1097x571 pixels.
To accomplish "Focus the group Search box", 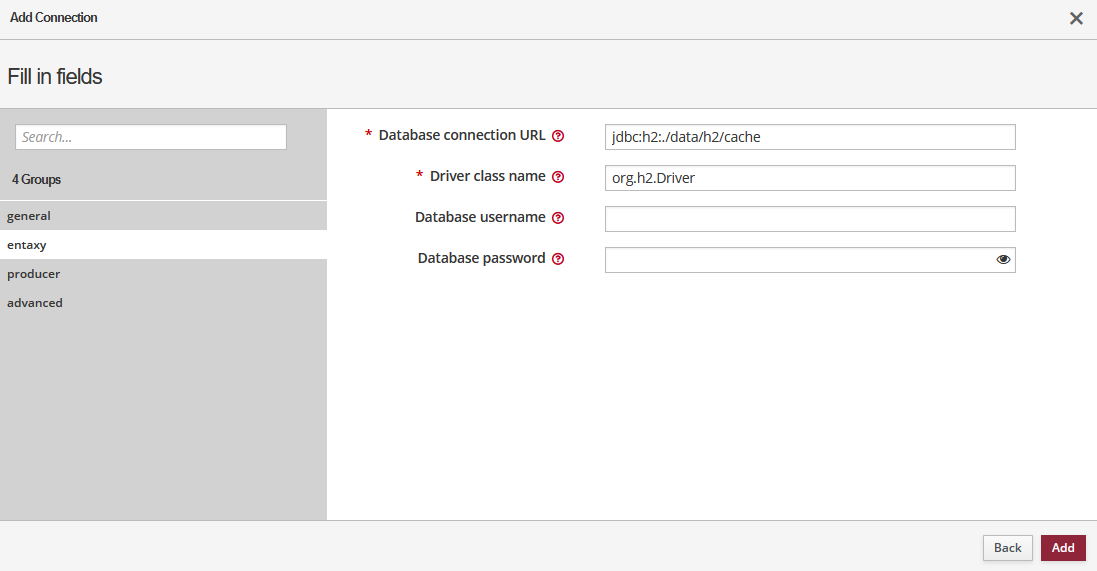I will point(151,137).
